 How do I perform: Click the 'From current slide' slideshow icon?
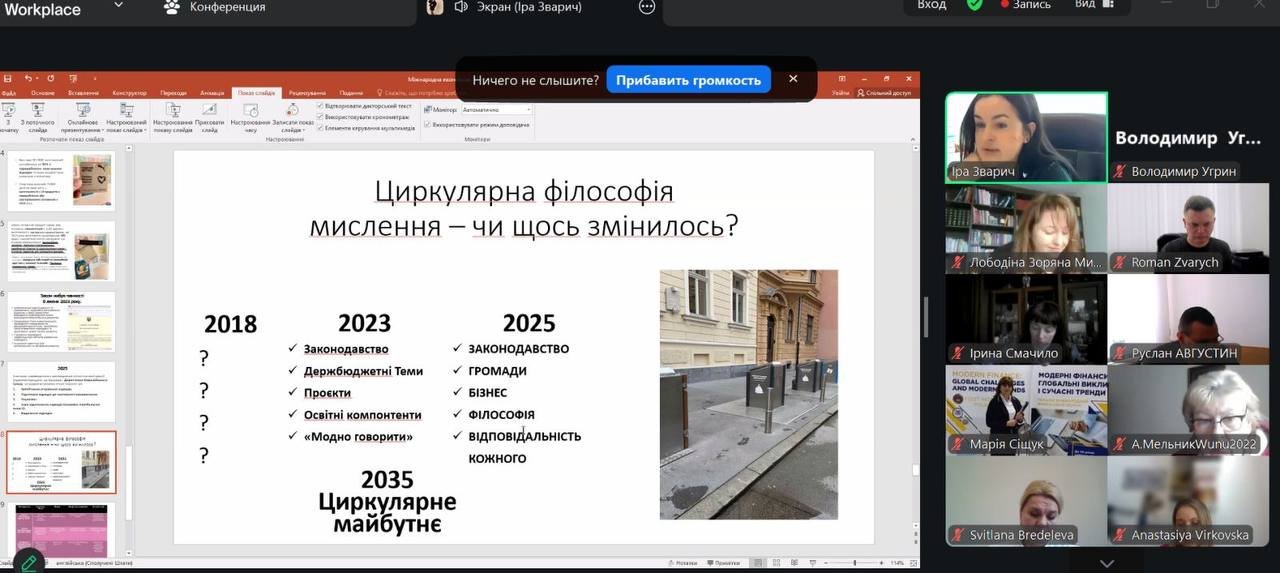pos(38,112)
